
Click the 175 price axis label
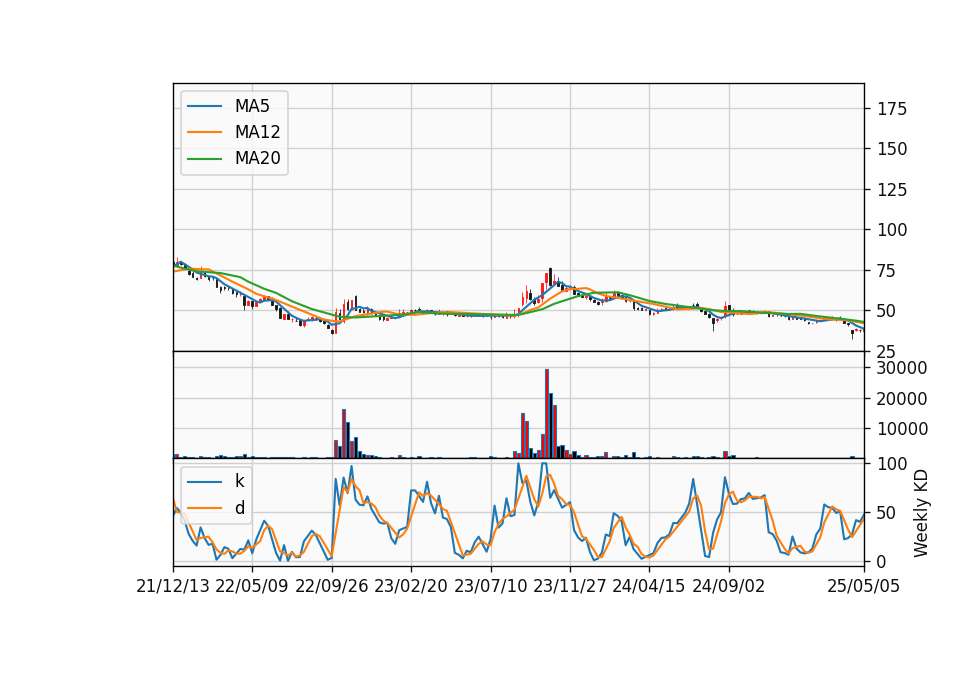point(892,109)
